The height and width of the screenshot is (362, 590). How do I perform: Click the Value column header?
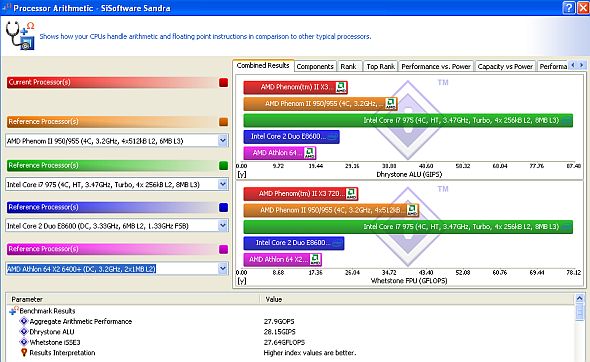click(417, 299)
